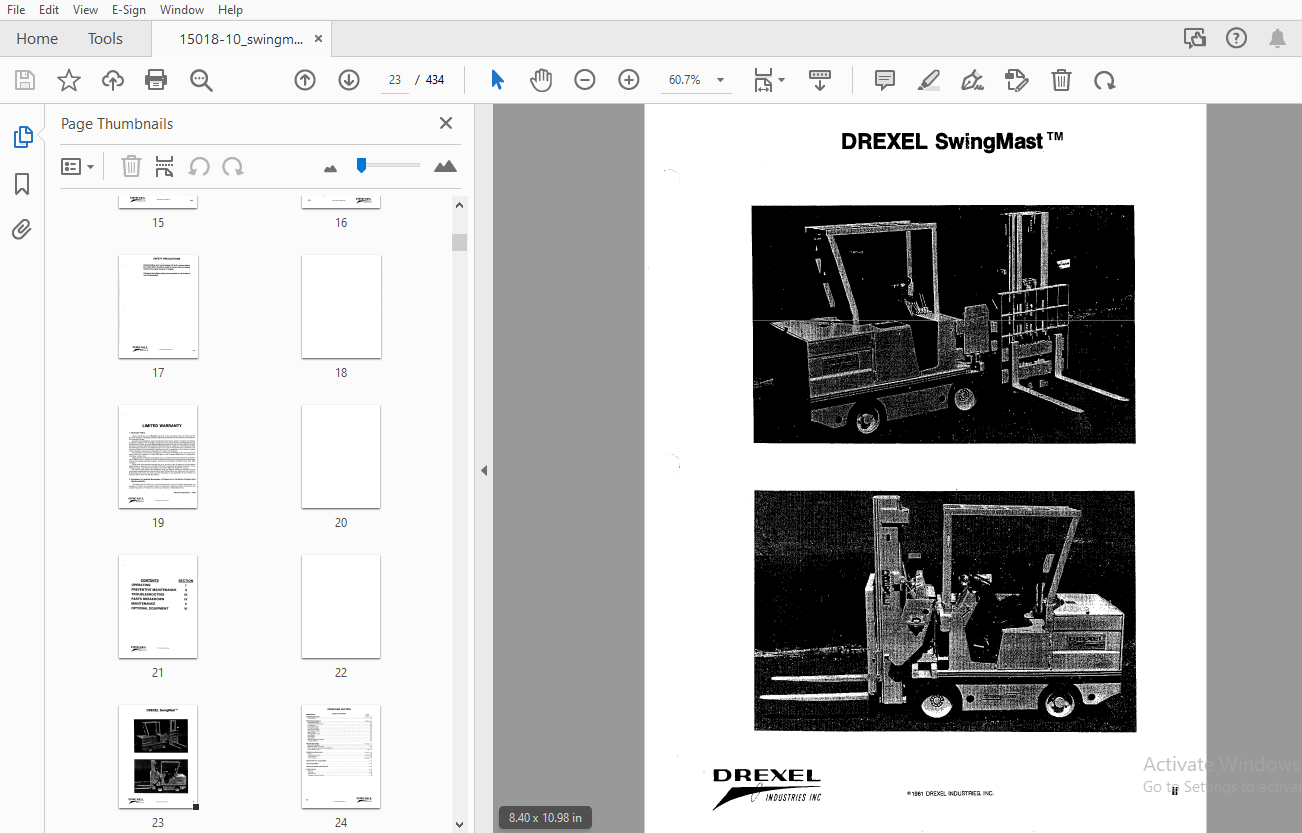This screenshot has width=1302, height=833.
Task: Rotate thumbnails counterclockwise
Action: point(199,166)
